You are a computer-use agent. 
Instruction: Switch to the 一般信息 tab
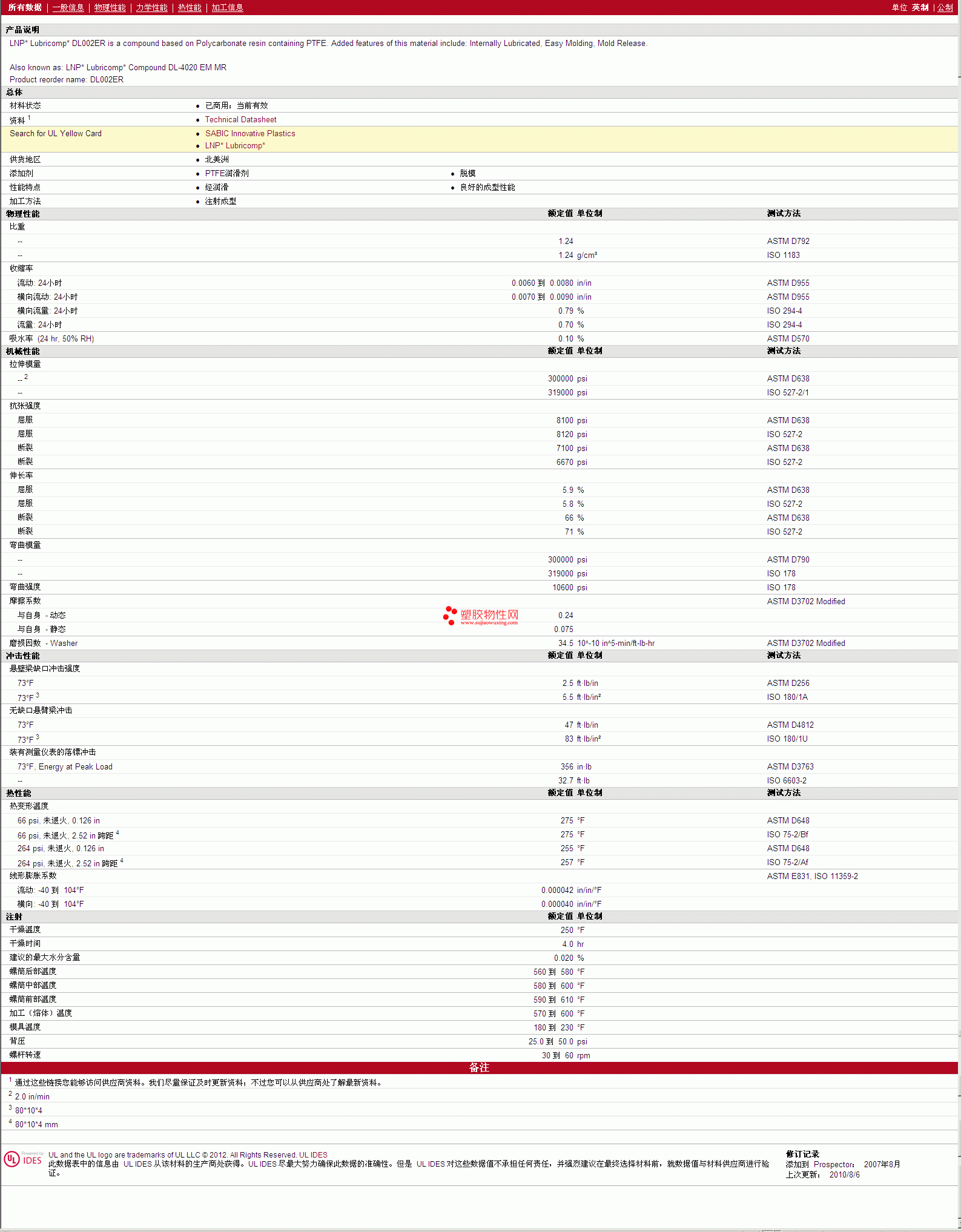(x=68, y=7)
